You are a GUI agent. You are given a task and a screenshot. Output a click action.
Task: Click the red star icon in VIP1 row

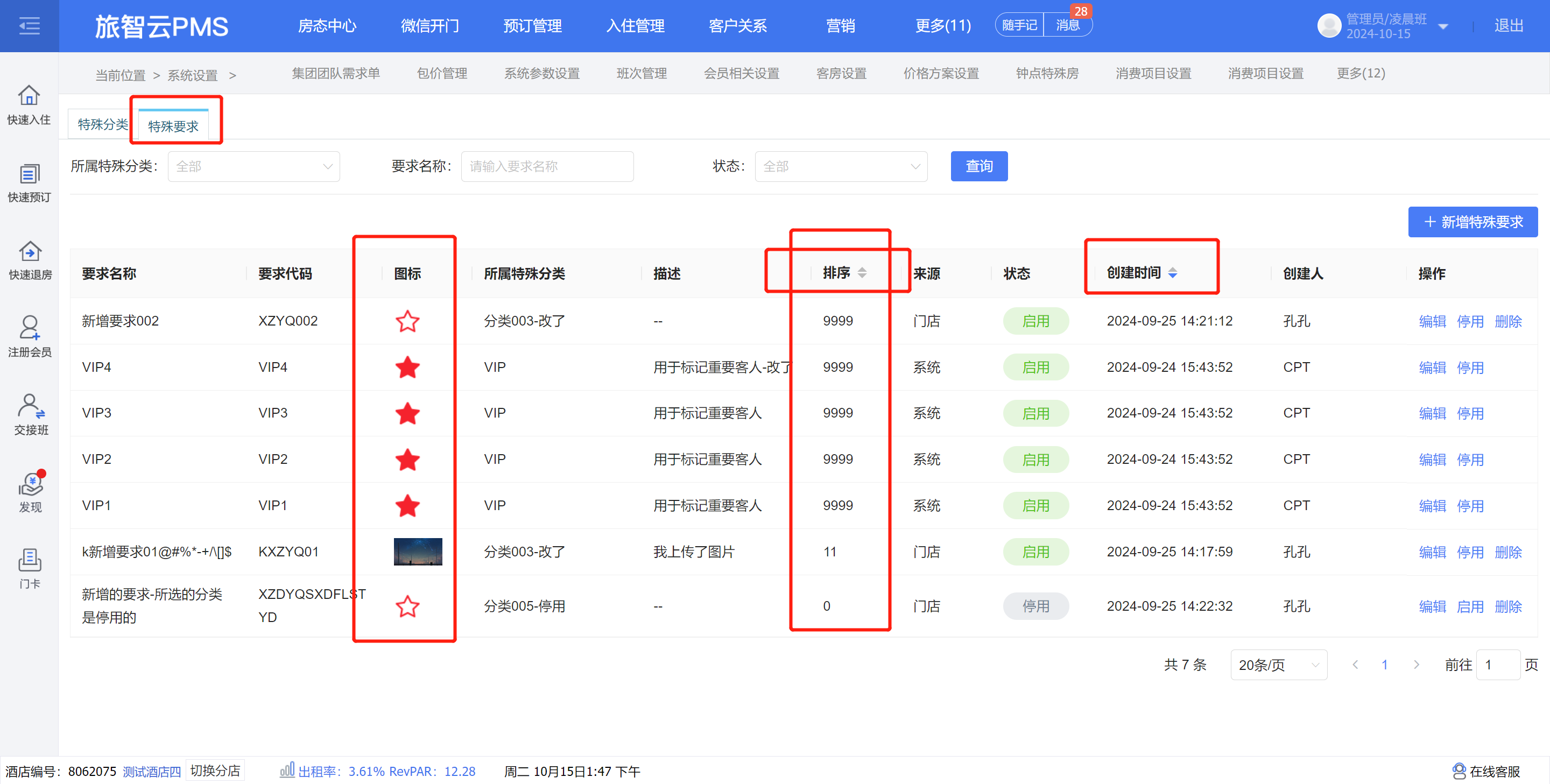(x=407, y=505)
